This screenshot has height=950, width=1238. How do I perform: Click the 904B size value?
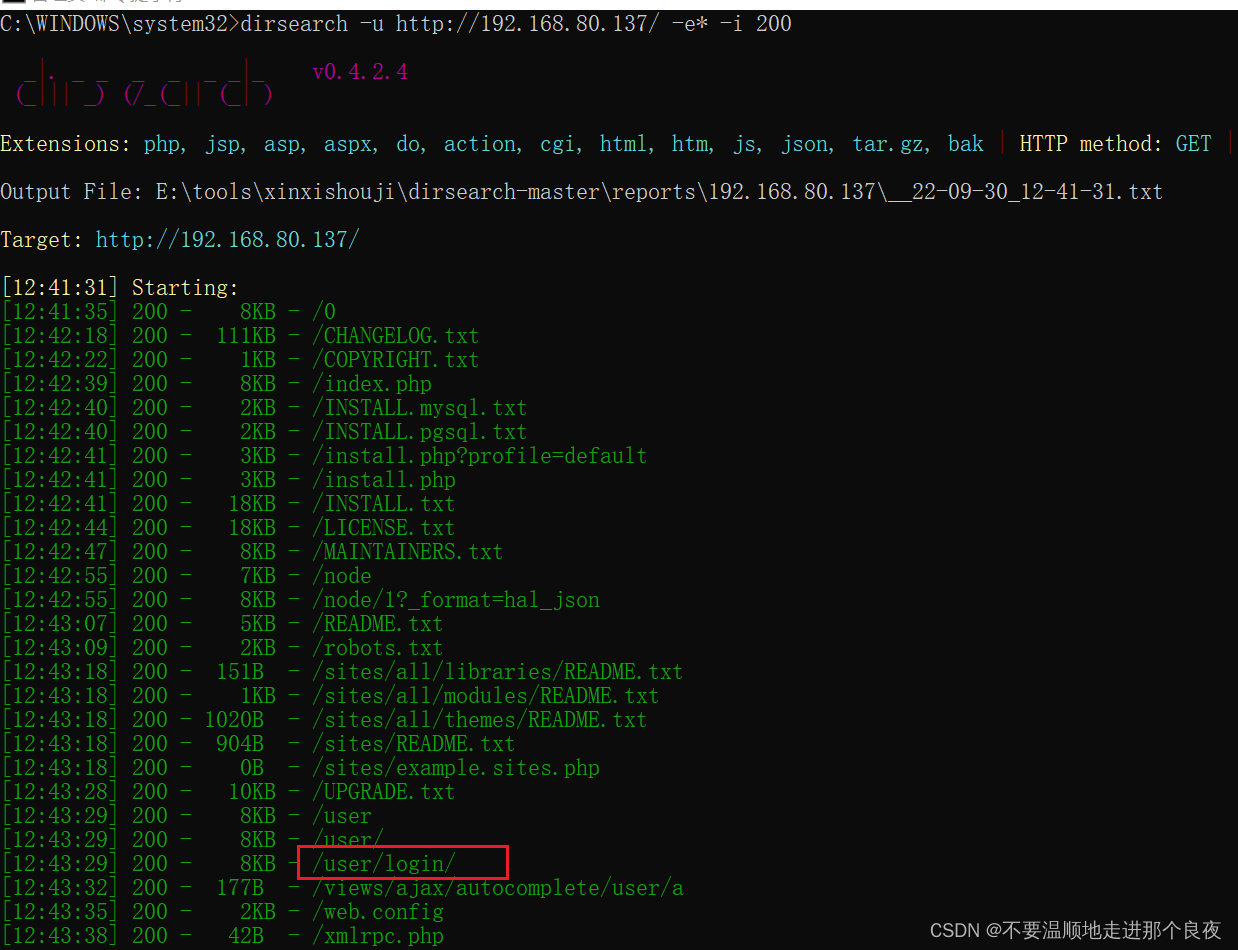point(240,744)
